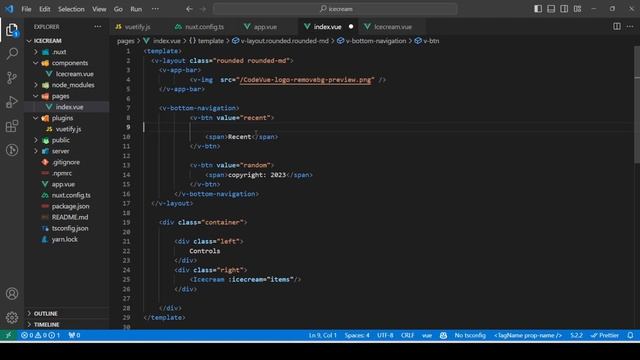The width and height of the screenshot is (640, 360).
Task: Switch to the vuetify.js tab
Action: (138, 27)
